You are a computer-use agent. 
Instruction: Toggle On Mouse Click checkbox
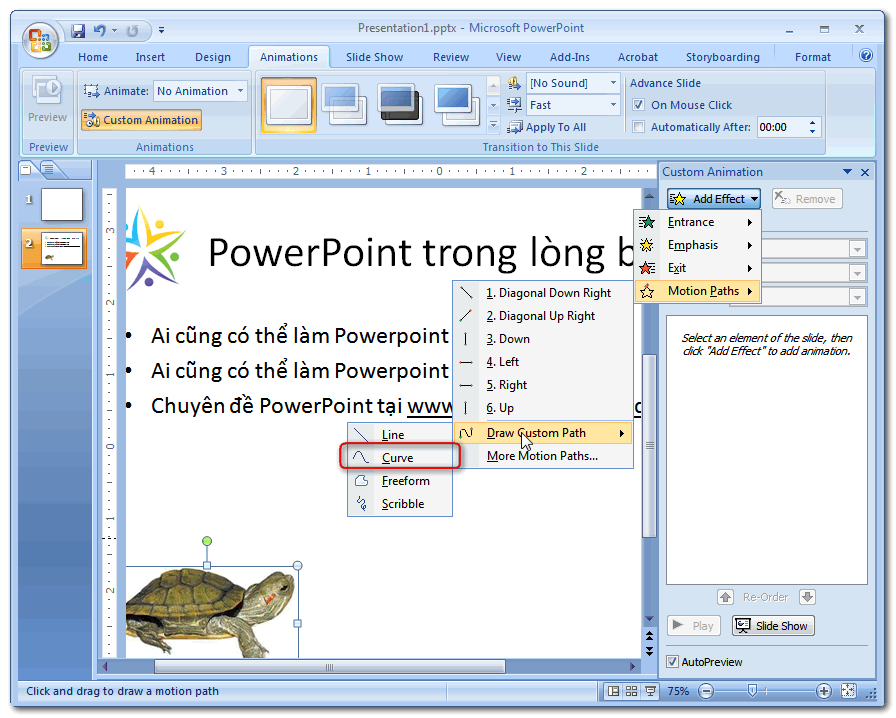639,105
